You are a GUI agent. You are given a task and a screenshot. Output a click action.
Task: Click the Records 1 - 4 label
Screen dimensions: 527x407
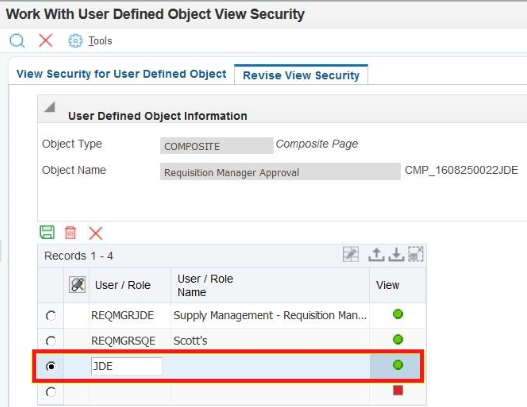tap(79, 256)
